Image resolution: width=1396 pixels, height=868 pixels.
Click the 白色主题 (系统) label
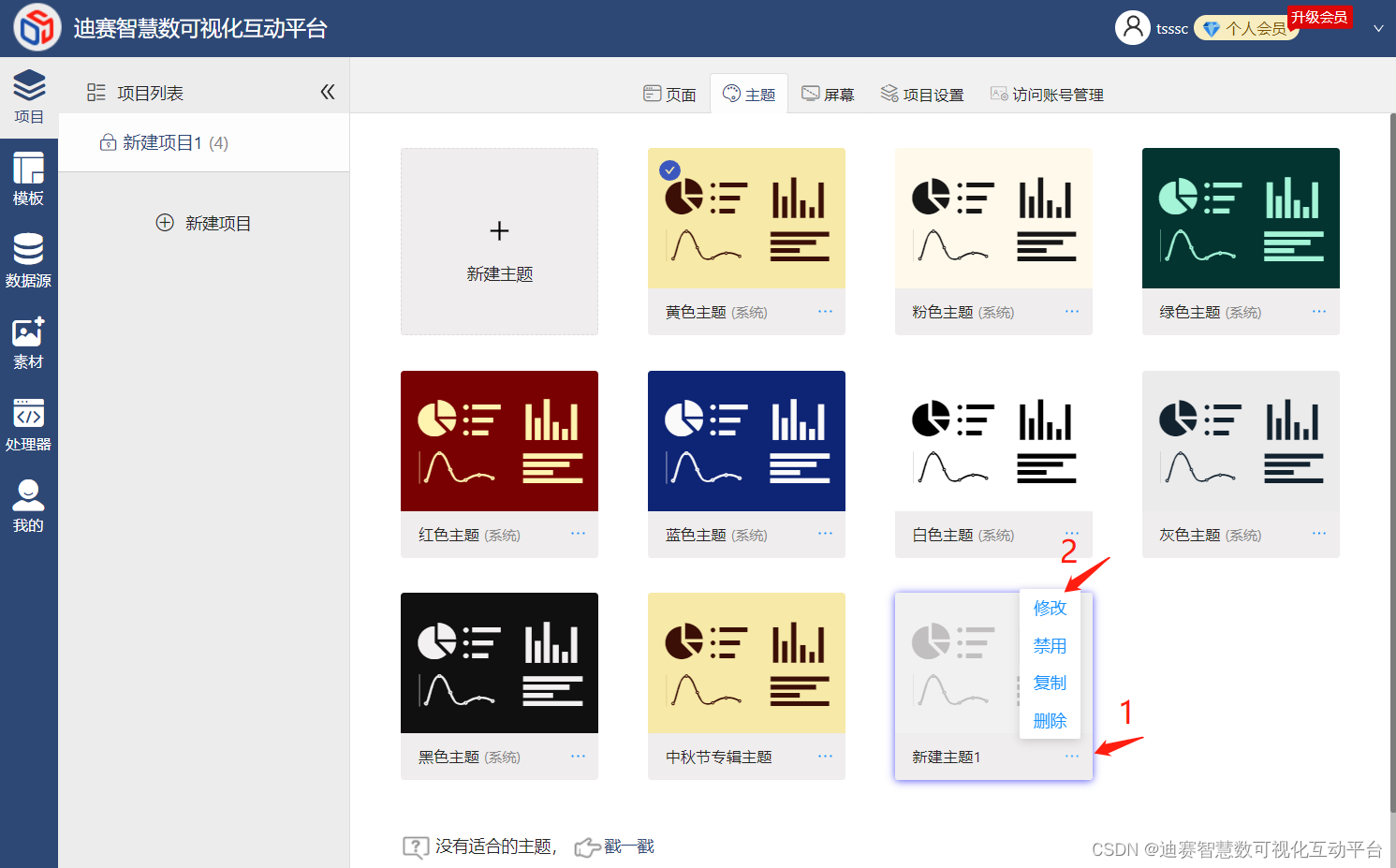click(x=963, y=535)
